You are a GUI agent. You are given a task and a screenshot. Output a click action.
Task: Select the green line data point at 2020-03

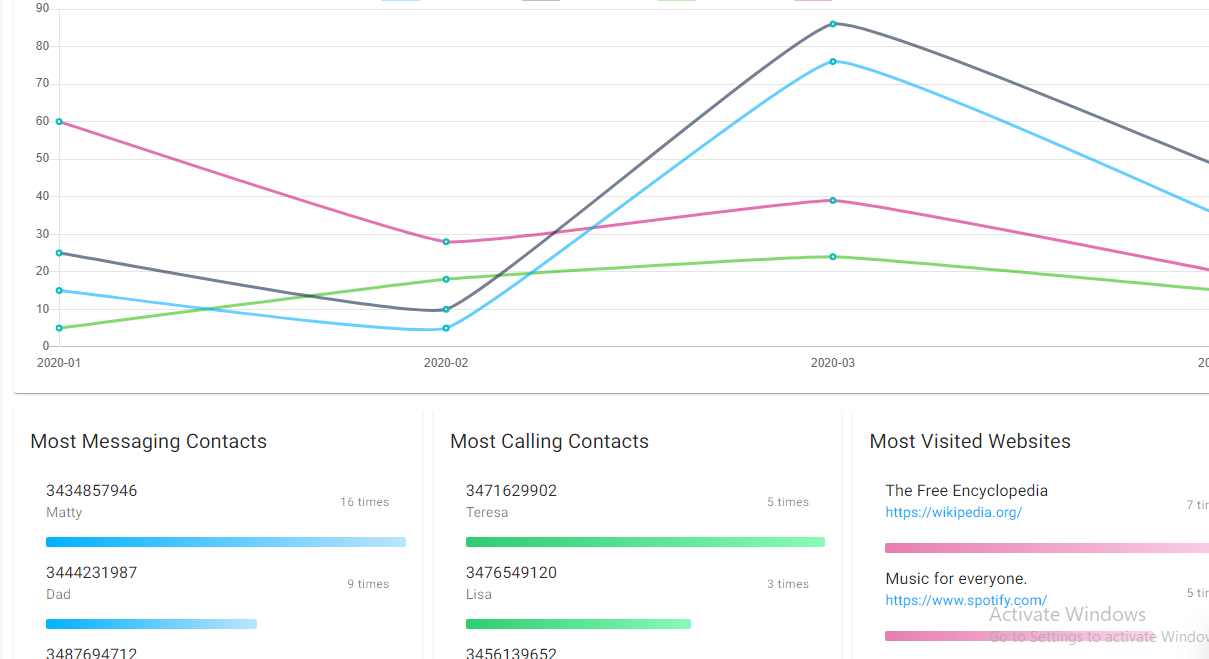point(832,257)
